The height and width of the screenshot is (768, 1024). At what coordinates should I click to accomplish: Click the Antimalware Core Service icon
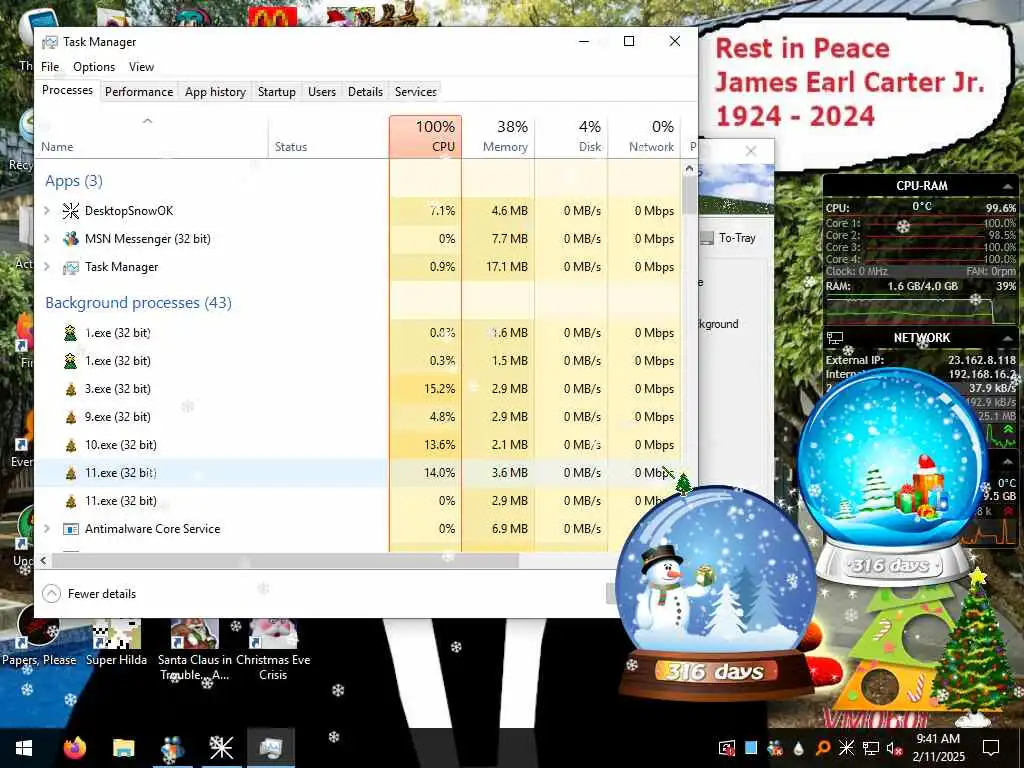pyautogui.click(x=71, y=529)
